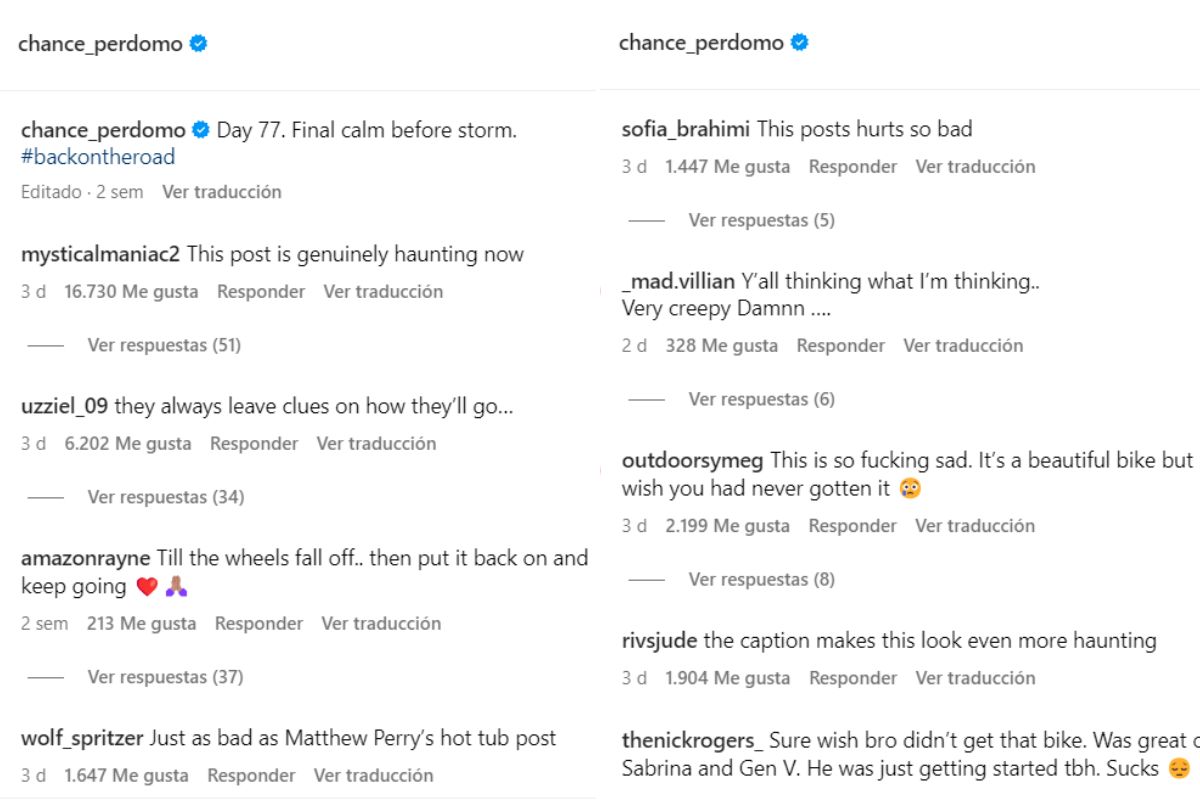This screenshot has width=1200, height=800.
Task: View likes count on sofia_brahimi comment
Action: (727, 167)
